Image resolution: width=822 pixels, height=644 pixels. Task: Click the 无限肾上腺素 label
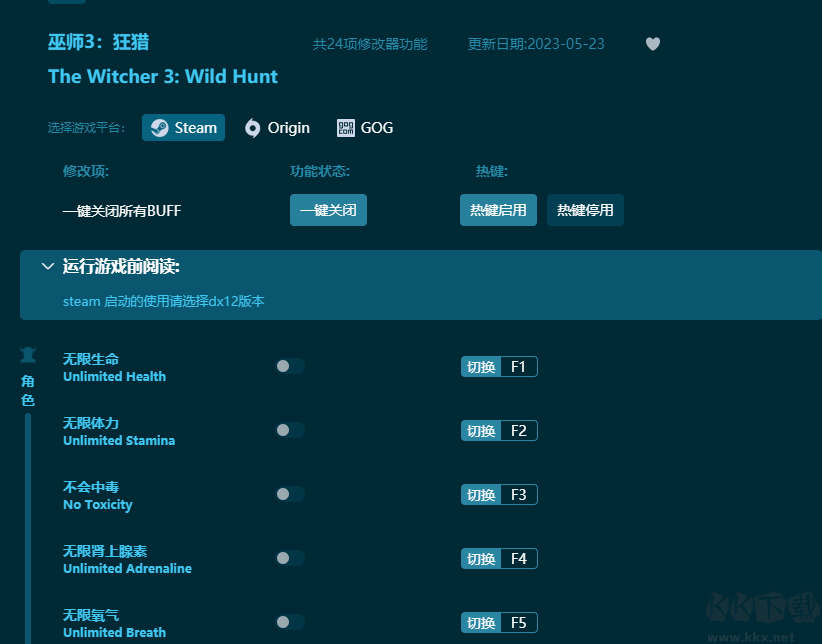tap(105, 551)
